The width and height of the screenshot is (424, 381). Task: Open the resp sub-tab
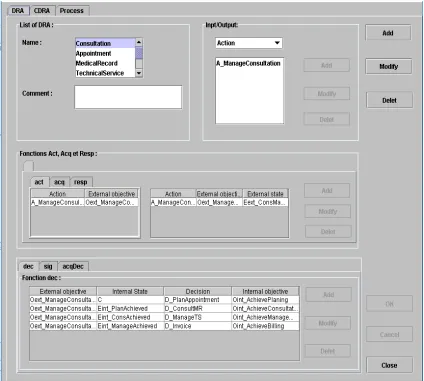pos(81,182)
